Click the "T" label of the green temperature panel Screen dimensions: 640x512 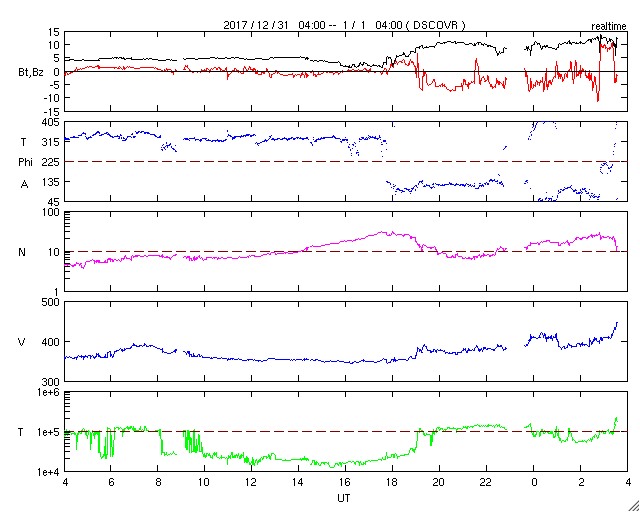(20, 432)
